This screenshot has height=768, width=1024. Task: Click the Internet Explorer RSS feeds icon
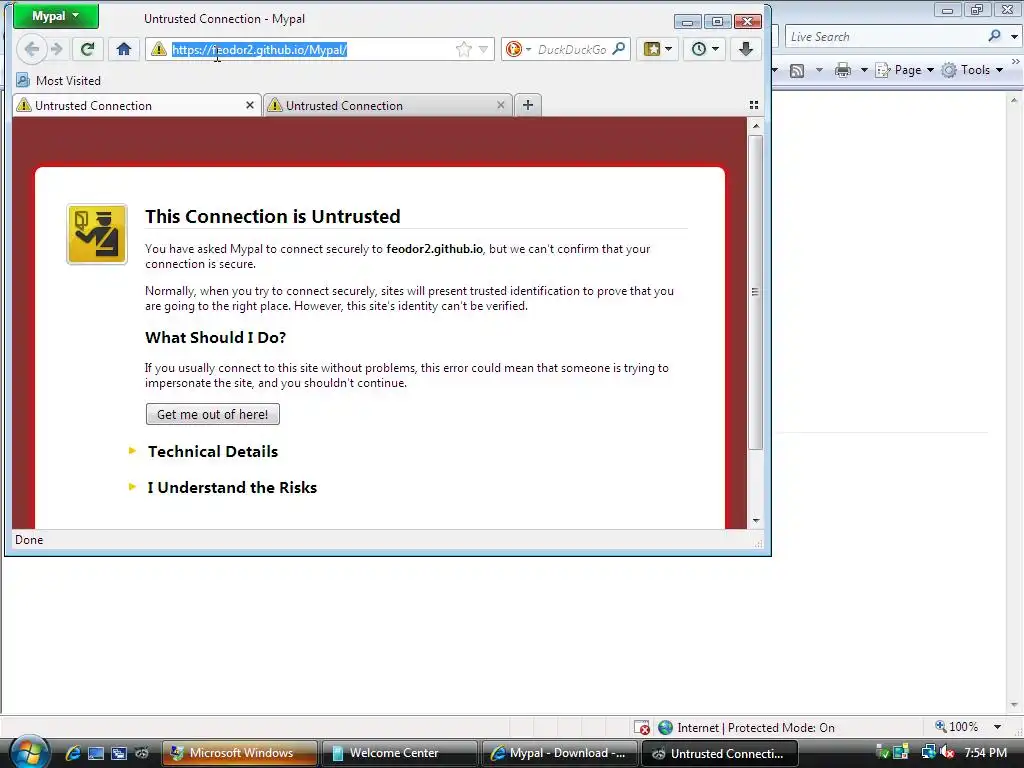pos(797,71)
